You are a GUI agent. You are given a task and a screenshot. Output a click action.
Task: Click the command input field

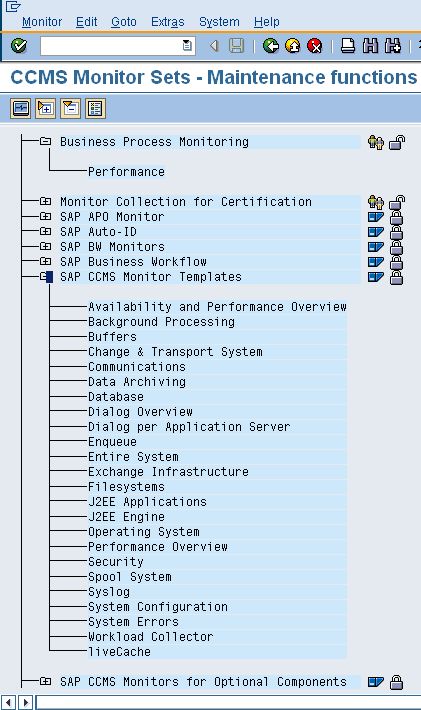pos(118,46)
